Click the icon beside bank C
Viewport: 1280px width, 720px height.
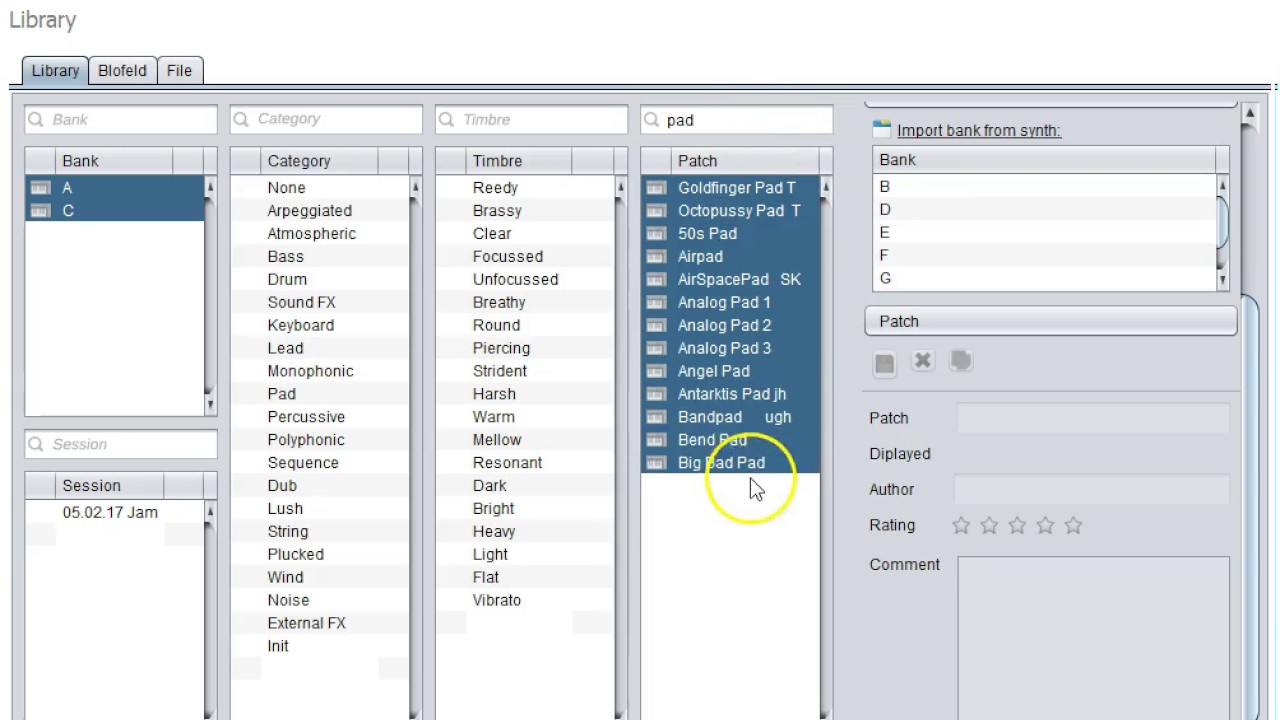click(x=40, y=211)
